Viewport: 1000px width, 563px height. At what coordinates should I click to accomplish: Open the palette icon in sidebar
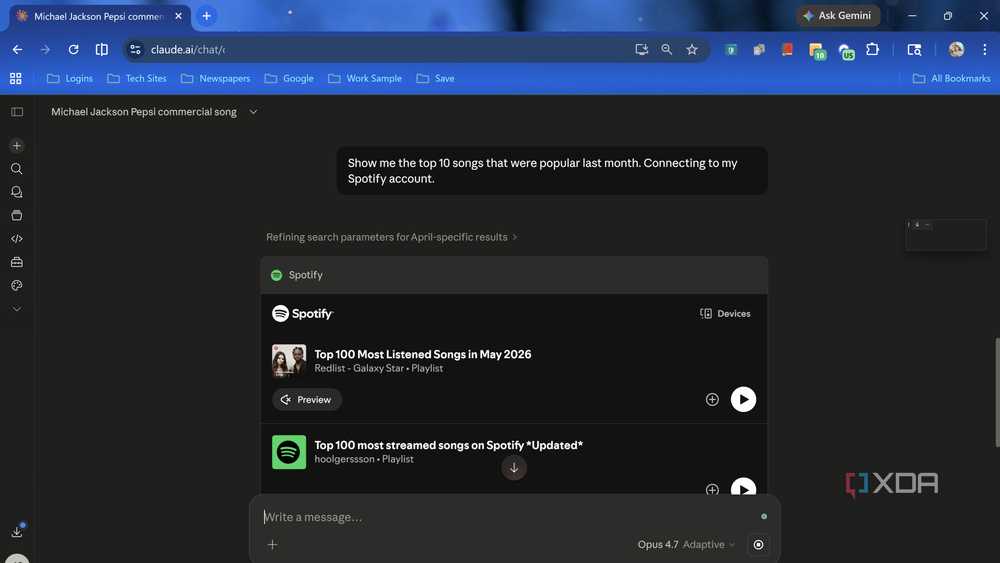[17, 285]
